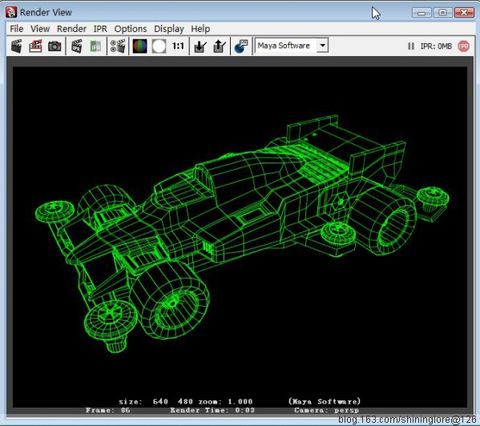480x426 pixels.
Task: Click the Remove image icon
Action: coord(219,46)
